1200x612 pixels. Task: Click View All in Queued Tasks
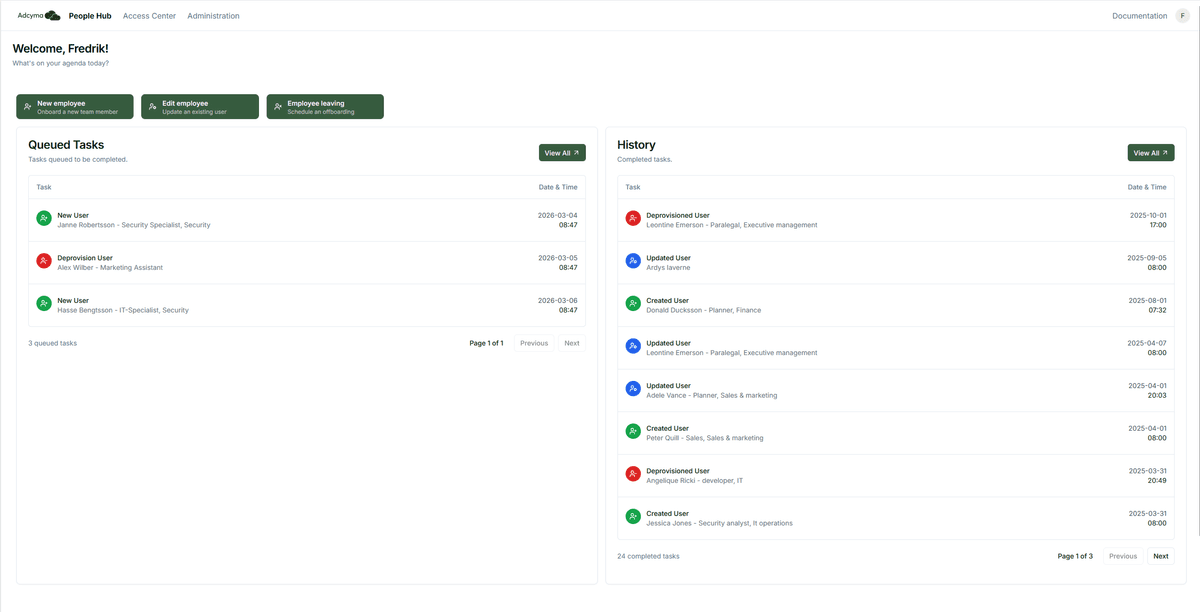click(562, 152)
